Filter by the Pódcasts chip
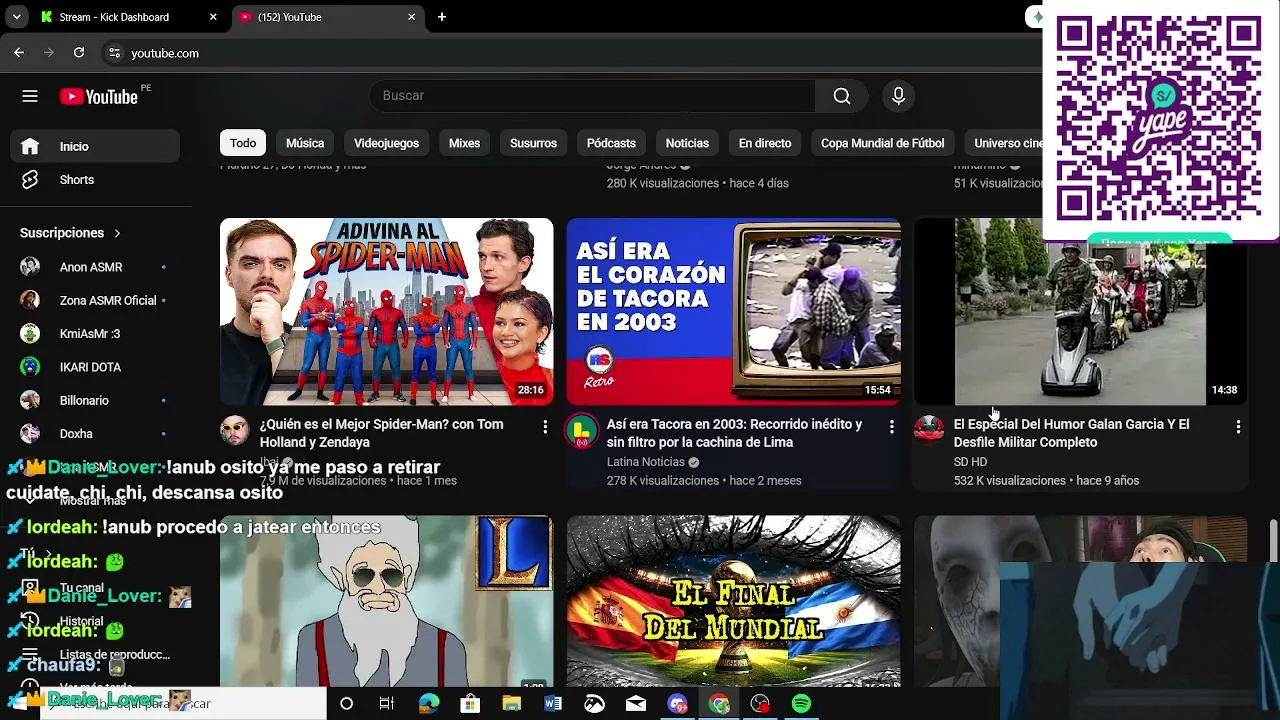This screenshot has height=720, width=1280. pos(611,143)
